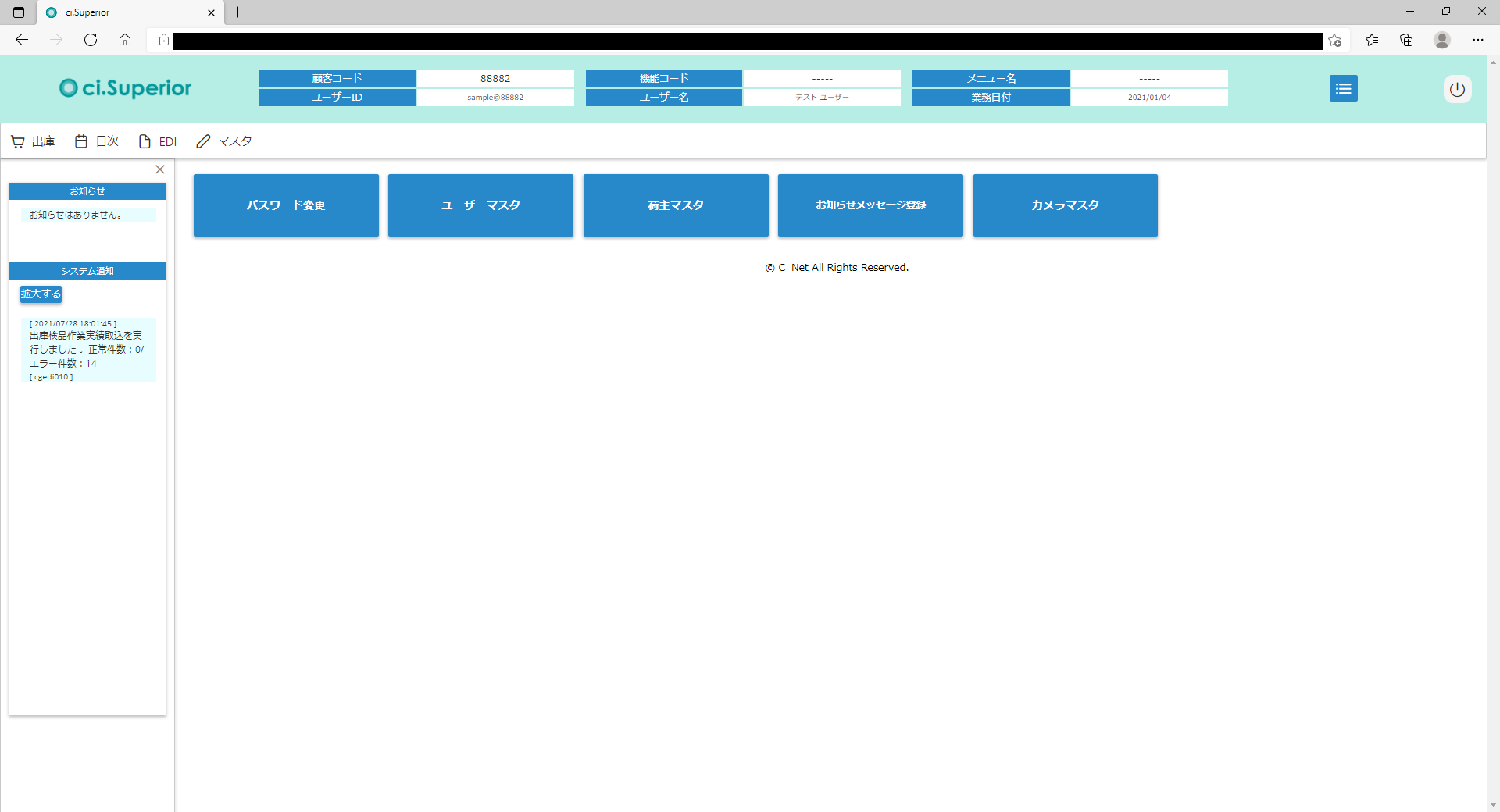The image size is (1500, 812).
Task: Click the C_Net copyright text
Action: click(837, 268)
